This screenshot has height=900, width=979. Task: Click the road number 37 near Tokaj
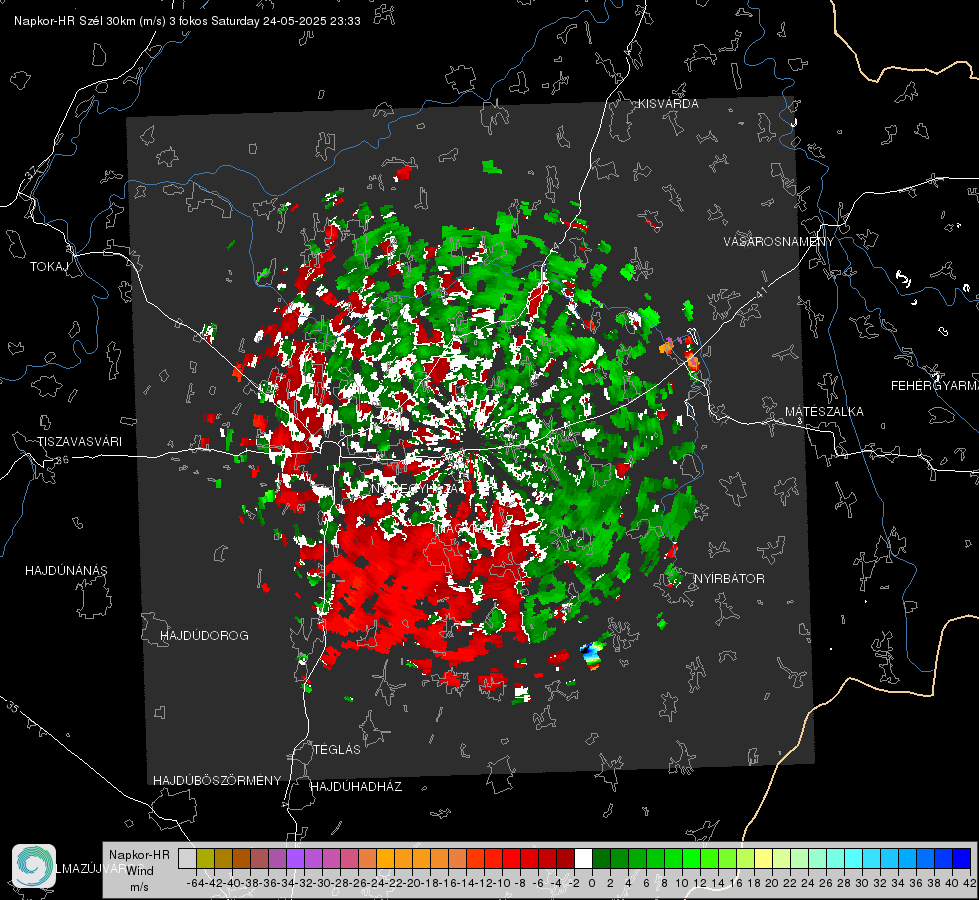point(32,172)
